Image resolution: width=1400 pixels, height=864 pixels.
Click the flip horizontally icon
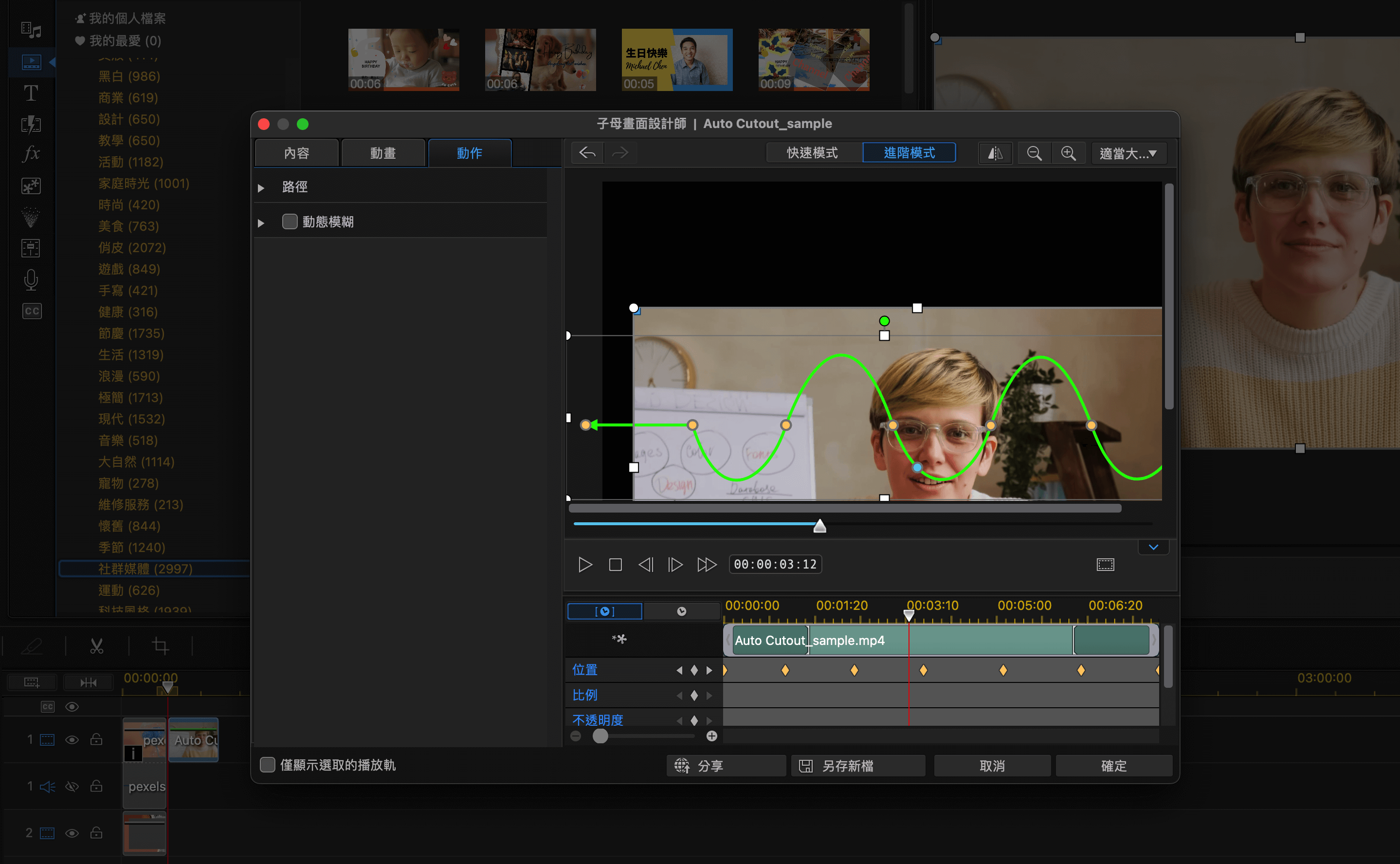point(995,153)
